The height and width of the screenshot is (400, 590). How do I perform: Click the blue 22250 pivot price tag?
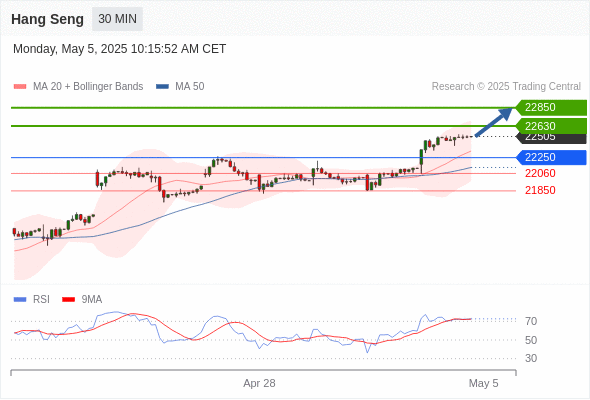click(551, 157)
